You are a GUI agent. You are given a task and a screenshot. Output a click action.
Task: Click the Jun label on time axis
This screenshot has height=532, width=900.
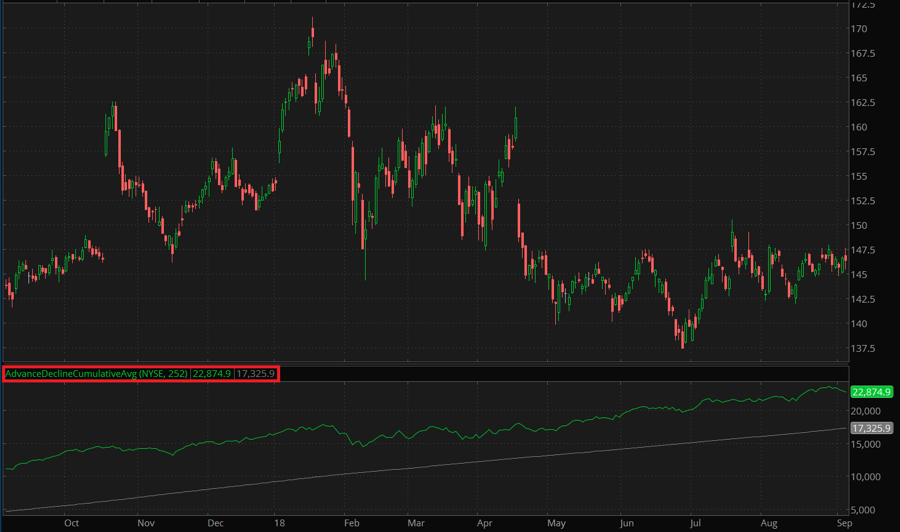tap(625, 522)
